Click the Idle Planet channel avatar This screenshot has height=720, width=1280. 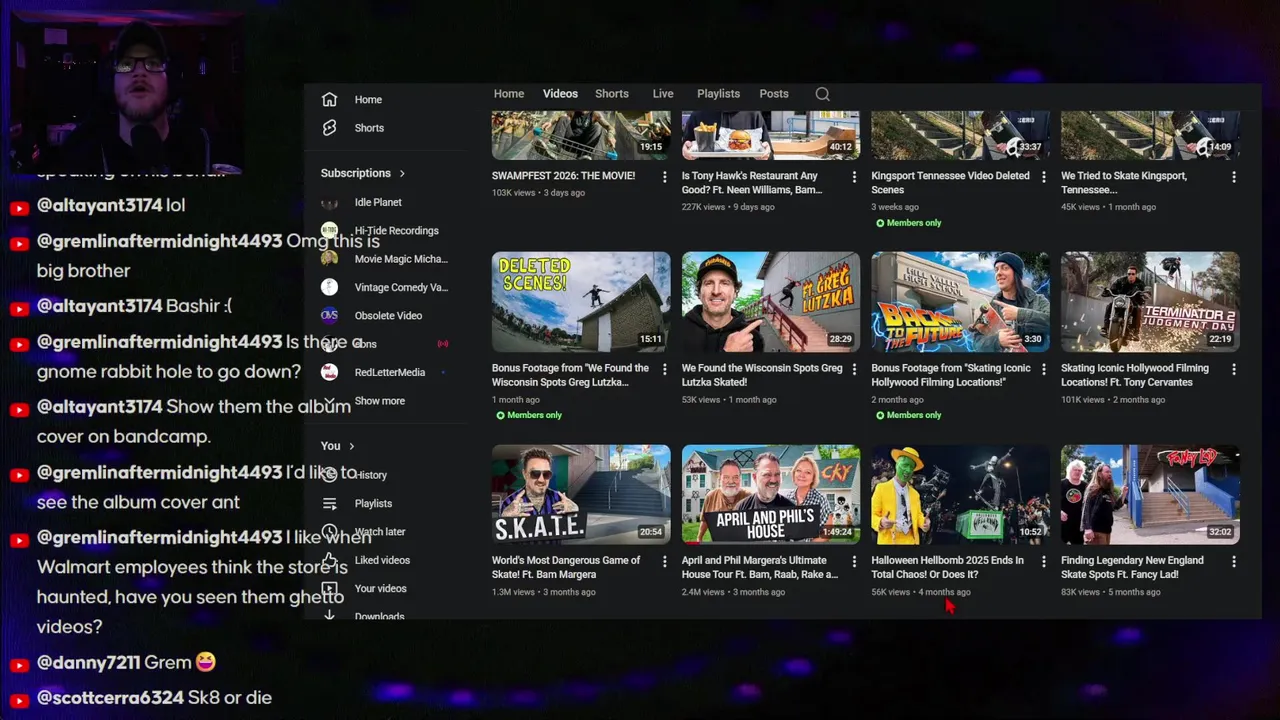(x=329, y=202)
